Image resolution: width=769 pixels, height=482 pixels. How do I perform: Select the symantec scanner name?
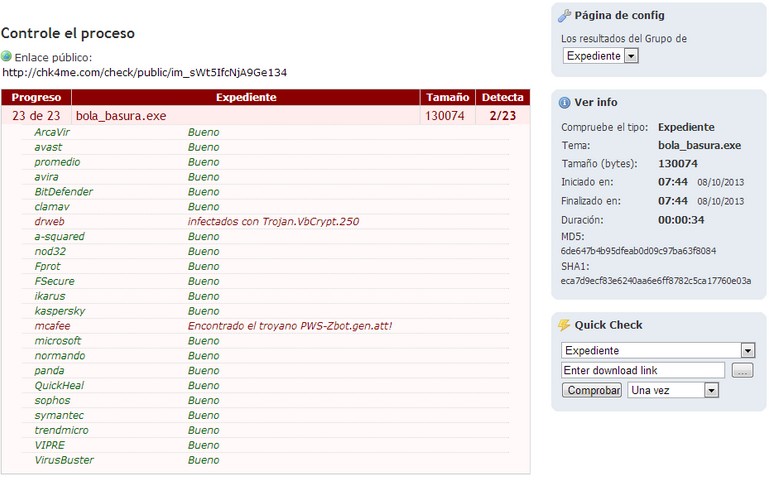coord(59,415)
